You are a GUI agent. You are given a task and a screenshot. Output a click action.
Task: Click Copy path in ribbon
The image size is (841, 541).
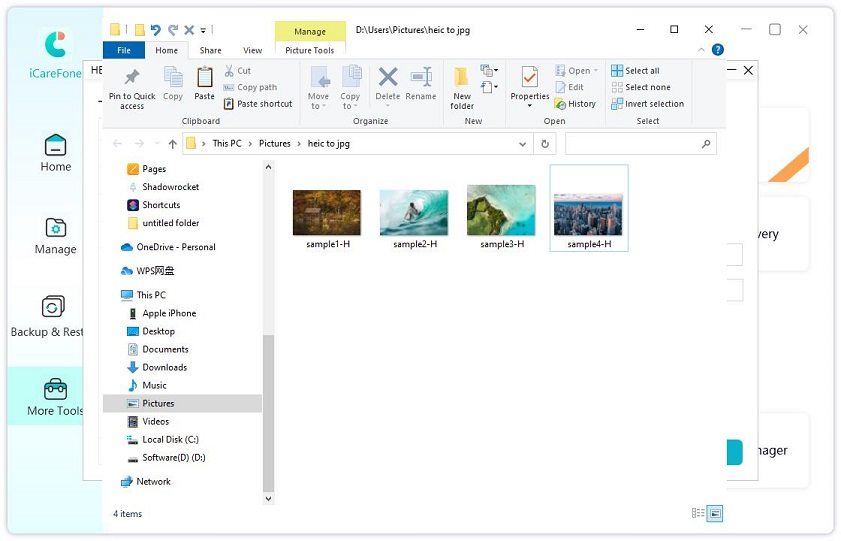pos(250,87)
